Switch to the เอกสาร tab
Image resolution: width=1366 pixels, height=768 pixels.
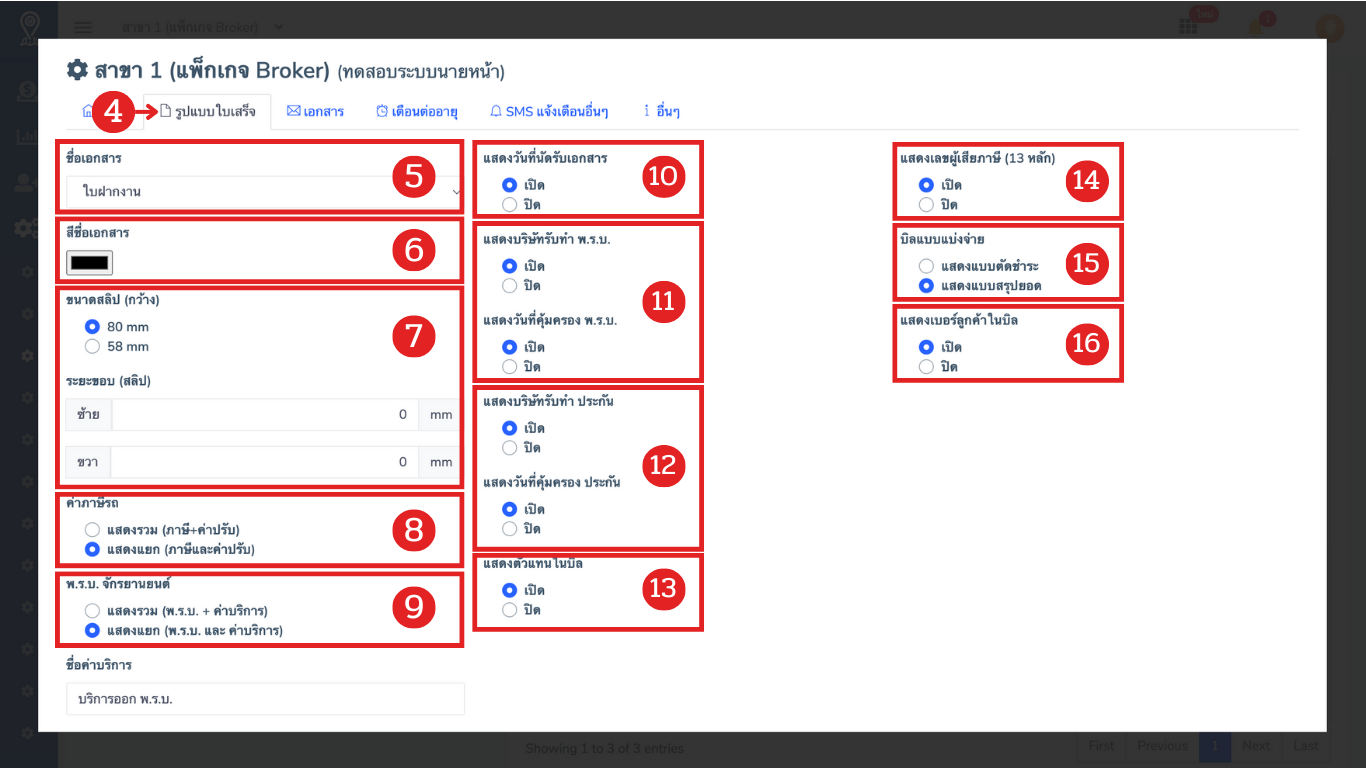[315, 111]
